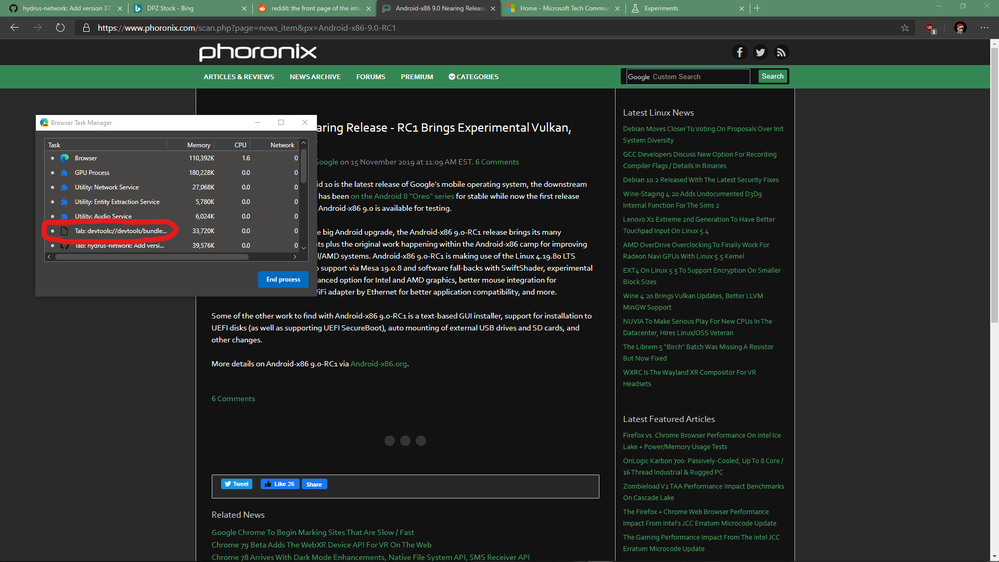Click task list vertical scrollbar thumb
This screenshot has height=562, width=999.
pos(303,166)
